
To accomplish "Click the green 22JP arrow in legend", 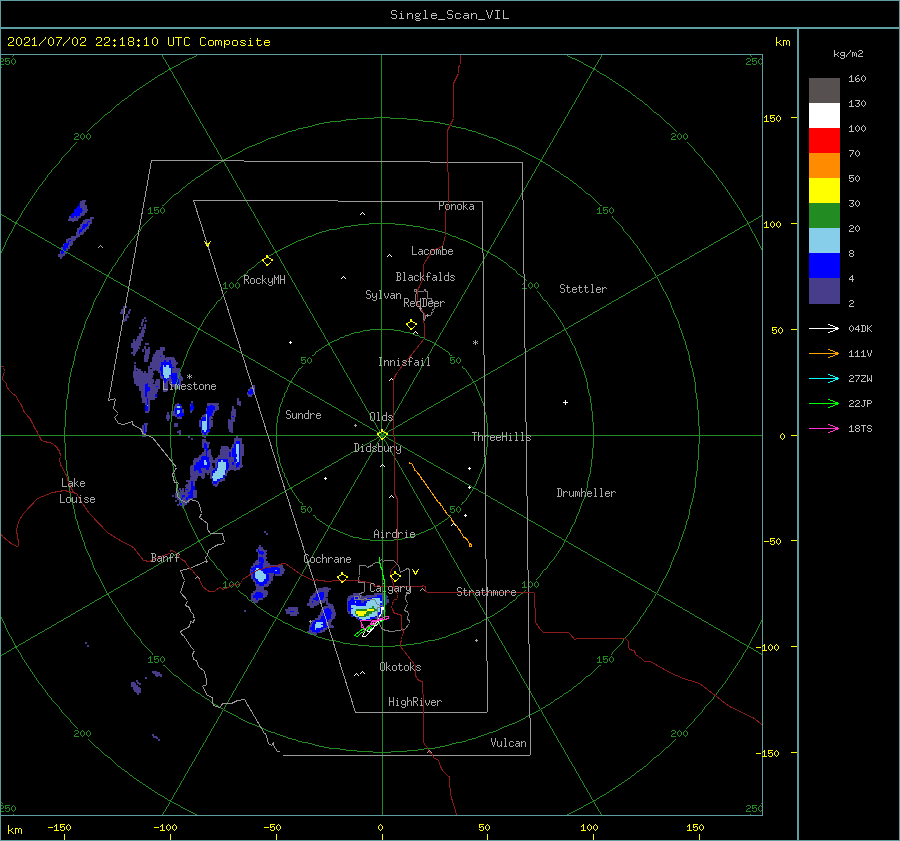I will pos(824,404).
